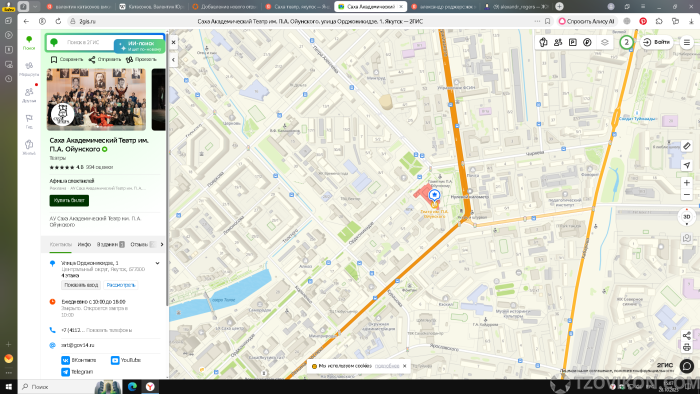Click the Buy ticket green button

coord(69,200)
